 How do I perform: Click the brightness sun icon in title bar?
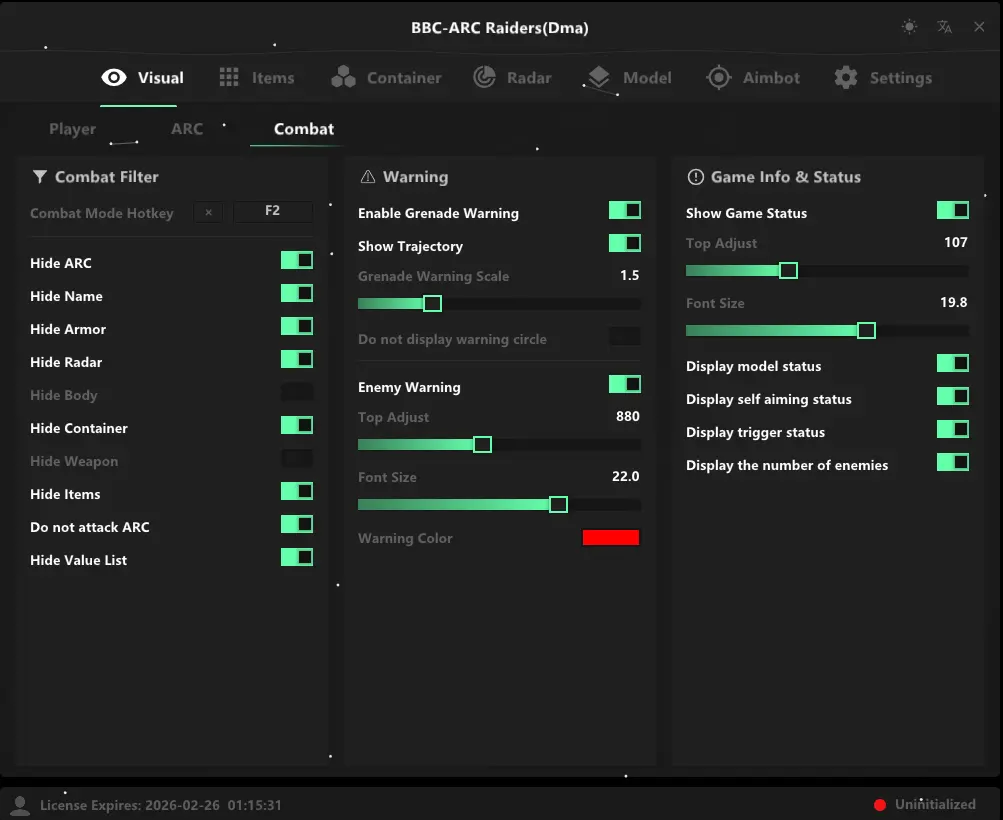(x=909, y=27)
